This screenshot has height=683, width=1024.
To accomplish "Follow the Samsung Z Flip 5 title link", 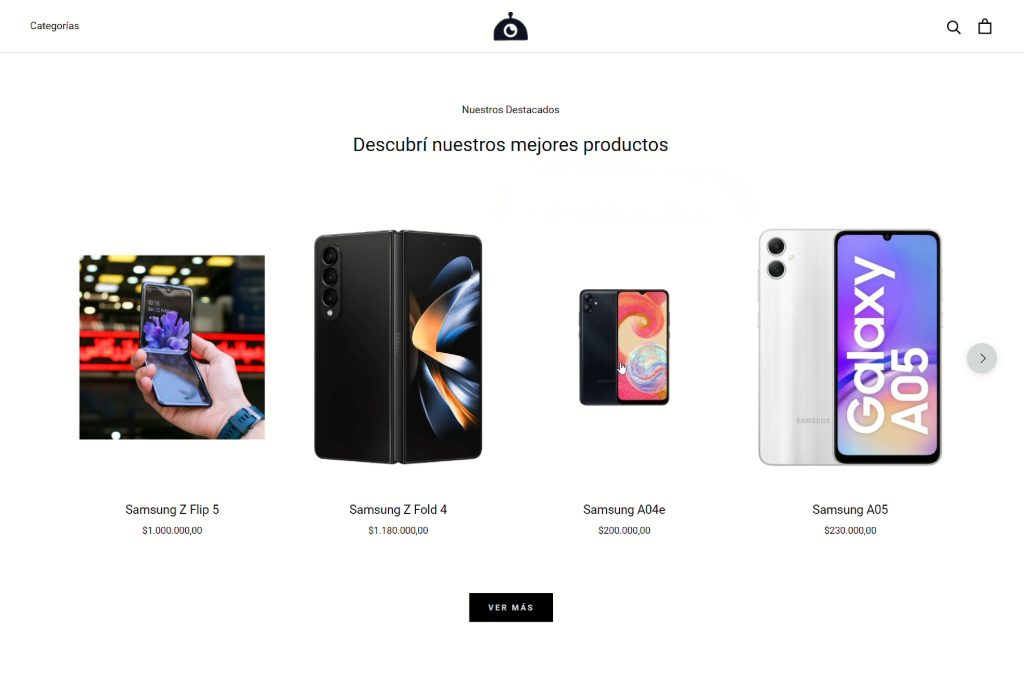I will (x=172, y=509).
